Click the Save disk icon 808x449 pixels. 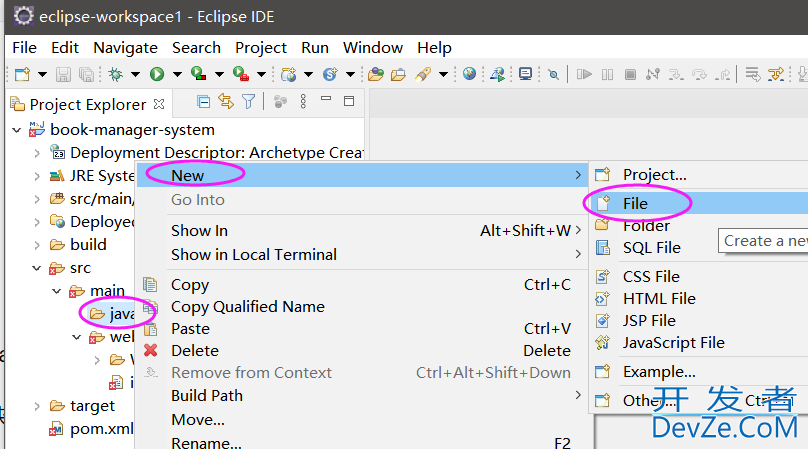[63, 75]
